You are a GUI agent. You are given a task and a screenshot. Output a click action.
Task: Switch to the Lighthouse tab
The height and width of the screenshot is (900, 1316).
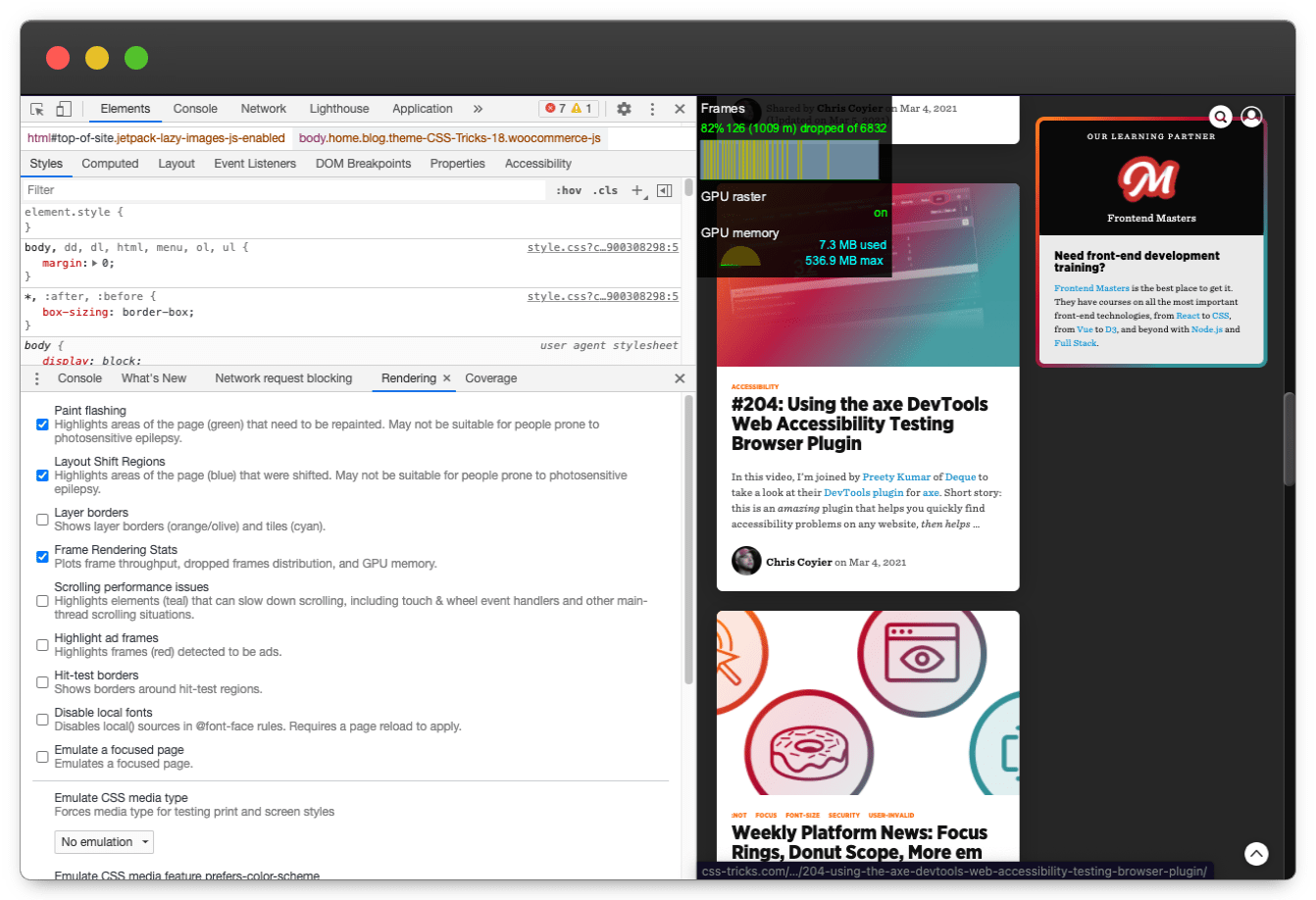(339, 109)
